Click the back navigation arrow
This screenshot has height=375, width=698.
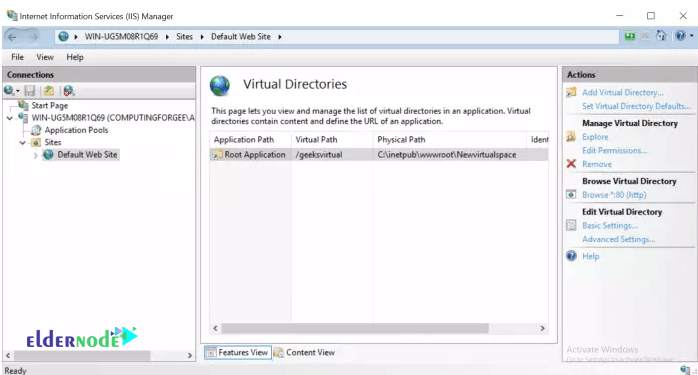[12, 37]
